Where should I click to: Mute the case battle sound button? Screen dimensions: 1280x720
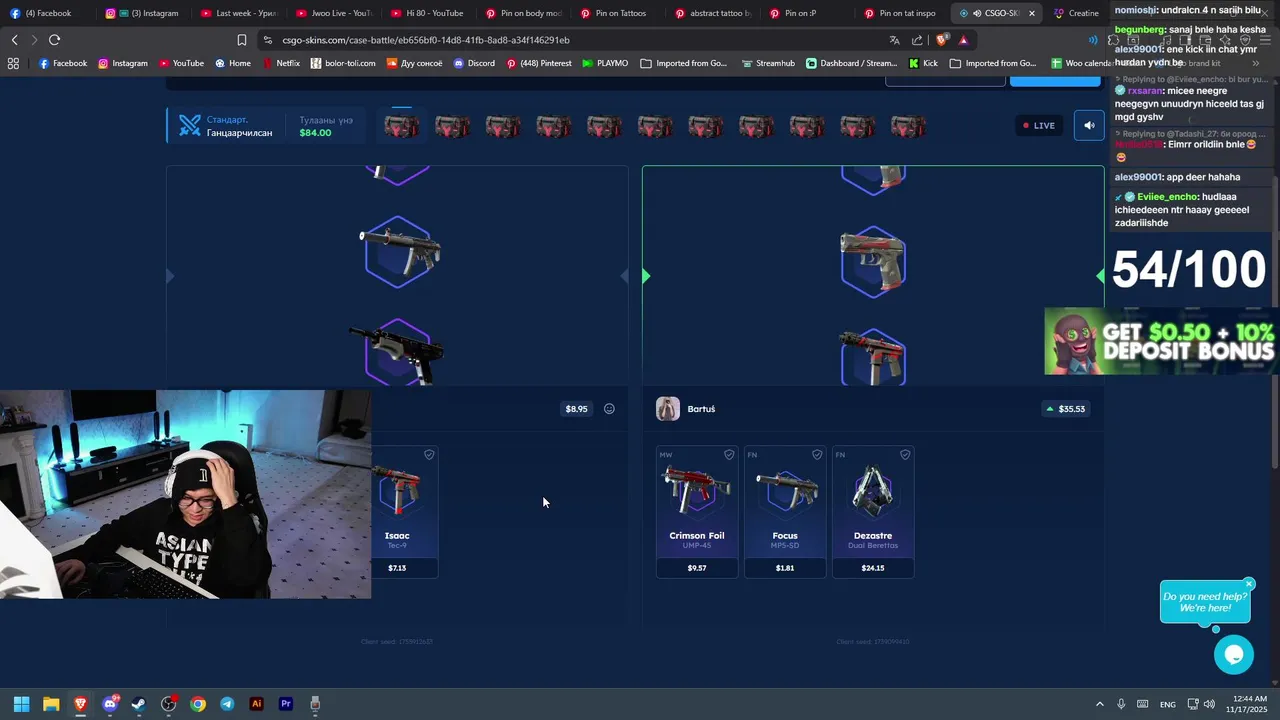click(x=1089, y=126)
